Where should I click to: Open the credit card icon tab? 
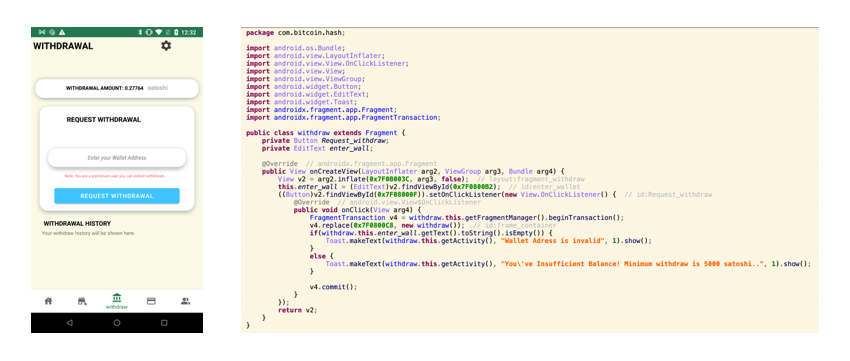pos(151,301)
